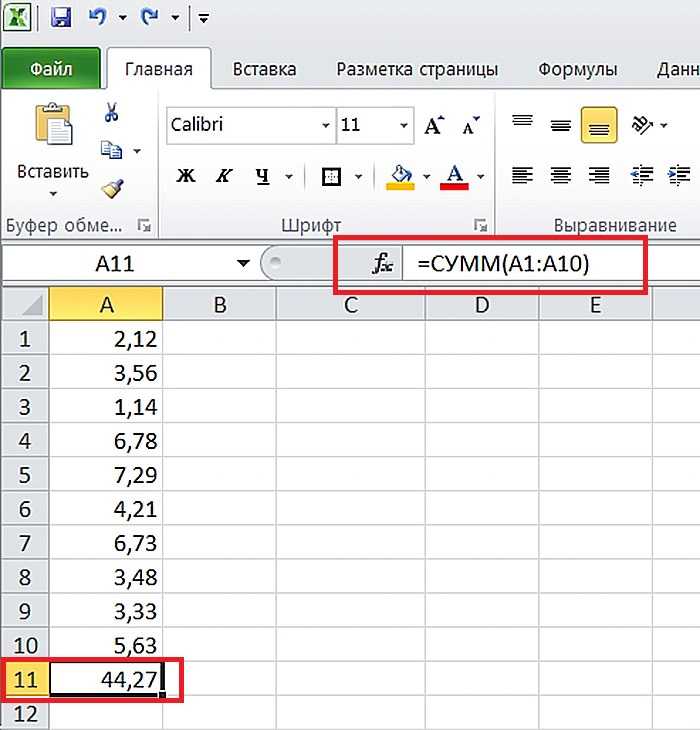The height and width of the screenshot is (730, 700).
Task: Open the Copy options dropdown arrow
Action: click(x=137, y=151)
